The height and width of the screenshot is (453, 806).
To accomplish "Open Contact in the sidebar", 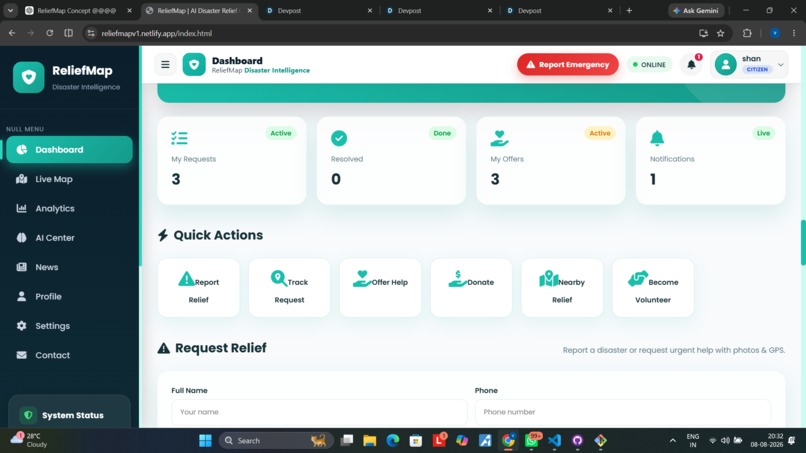I will tap(69, 355).
